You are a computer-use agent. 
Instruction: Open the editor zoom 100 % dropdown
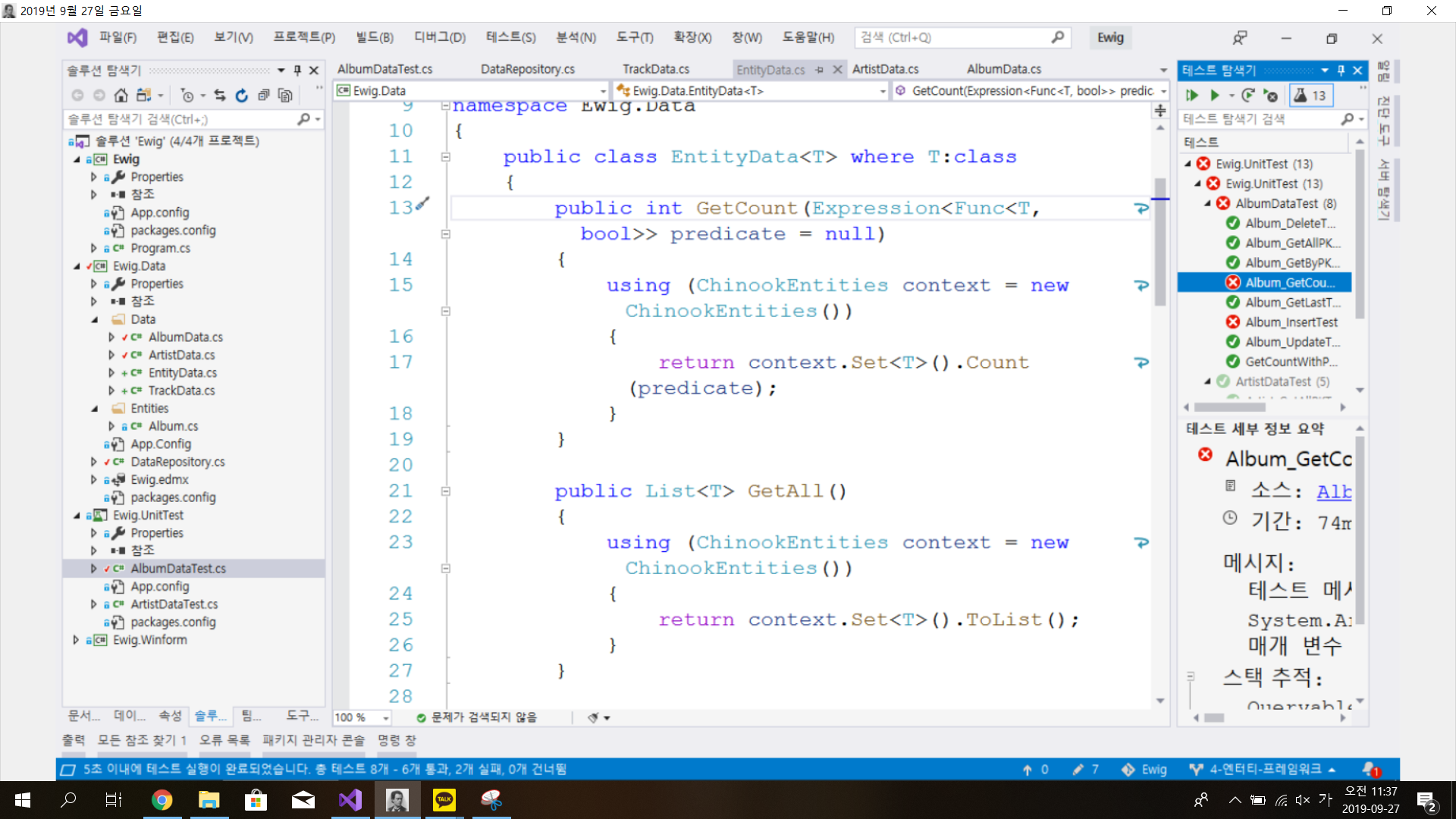point(386,717)
